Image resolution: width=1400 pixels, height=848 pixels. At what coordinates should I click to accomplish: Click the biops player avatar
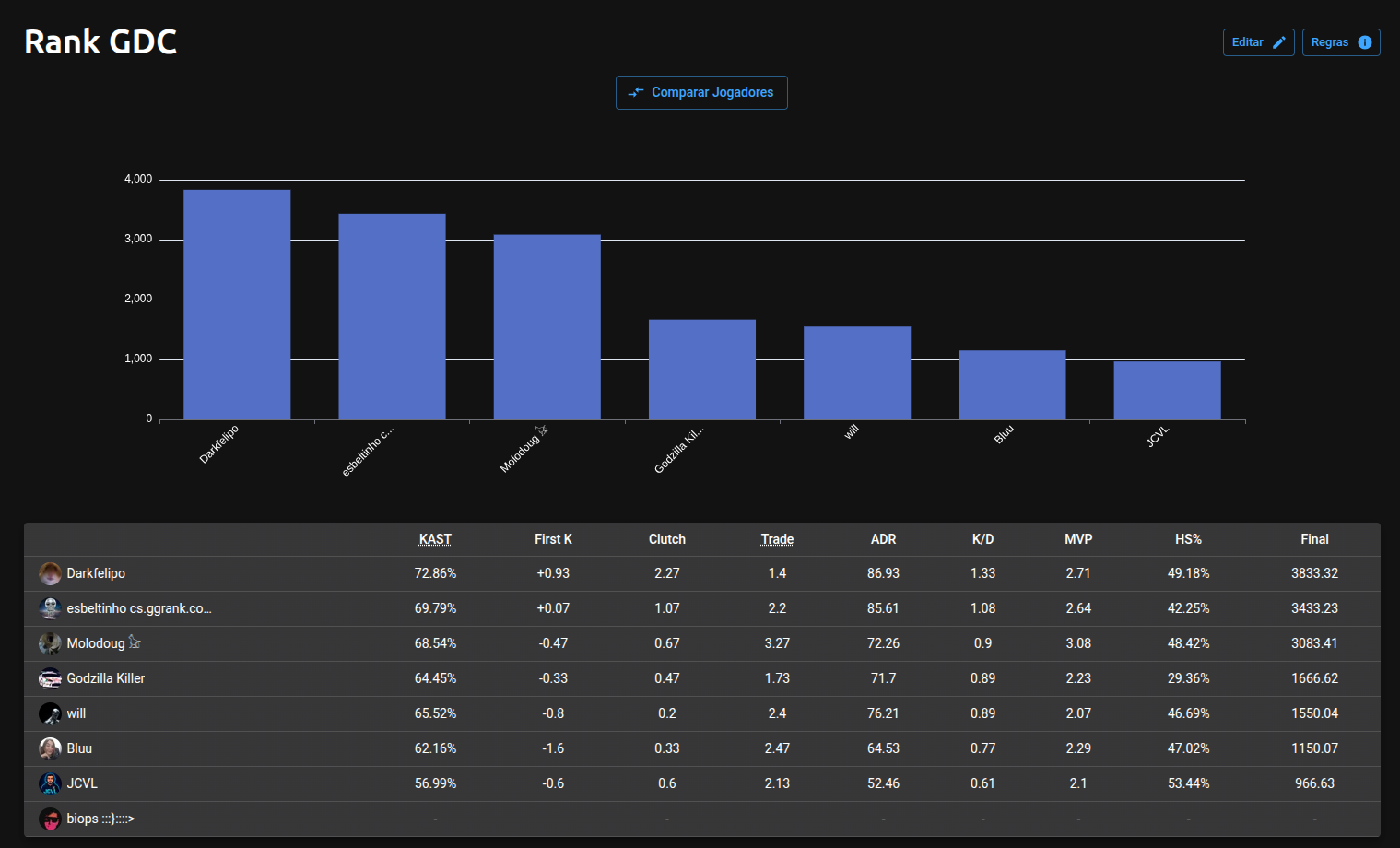(50, 819)
